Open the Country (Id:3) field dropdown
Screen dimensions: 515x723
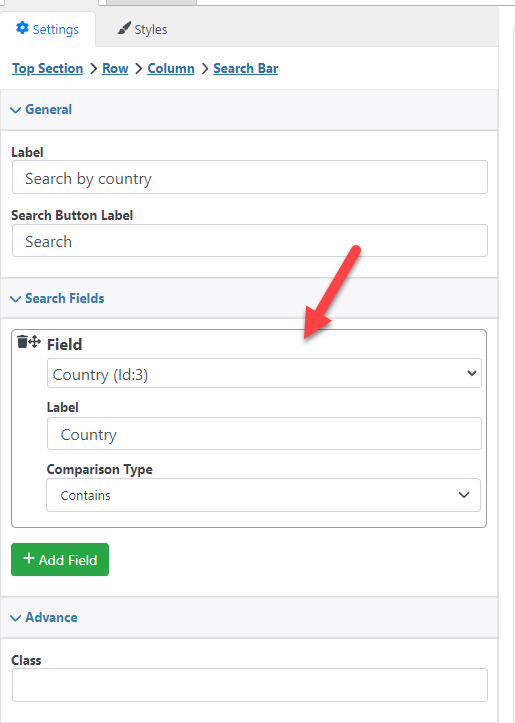point(264,373)
